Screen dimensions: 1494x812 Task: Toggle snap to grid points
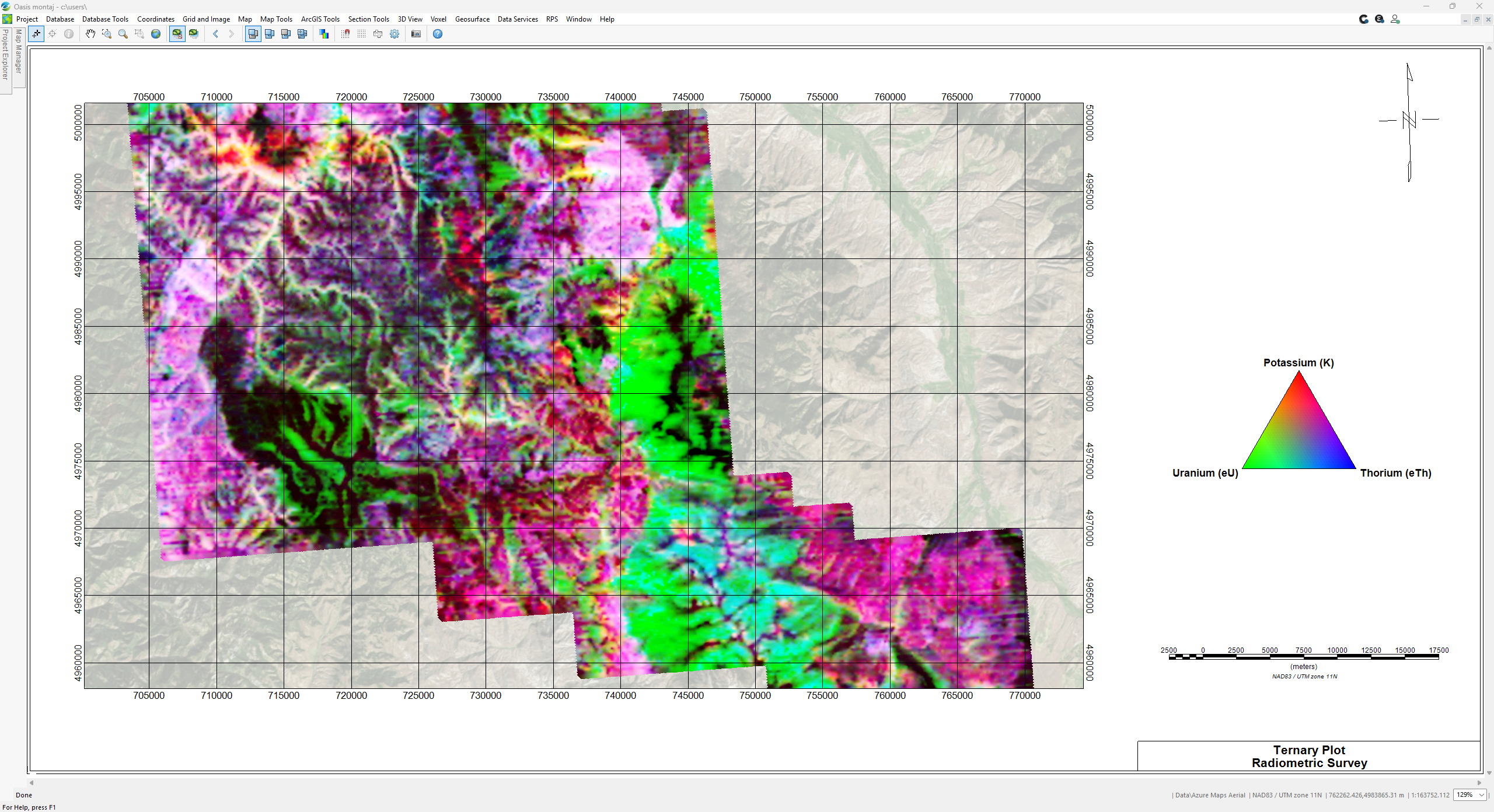[345, 34]
